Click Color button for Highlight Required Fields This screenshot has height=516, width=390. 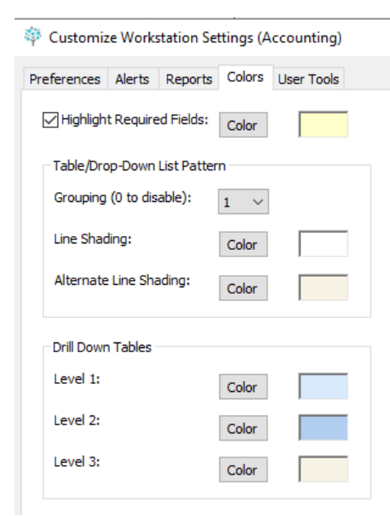[x=243, y=125]
